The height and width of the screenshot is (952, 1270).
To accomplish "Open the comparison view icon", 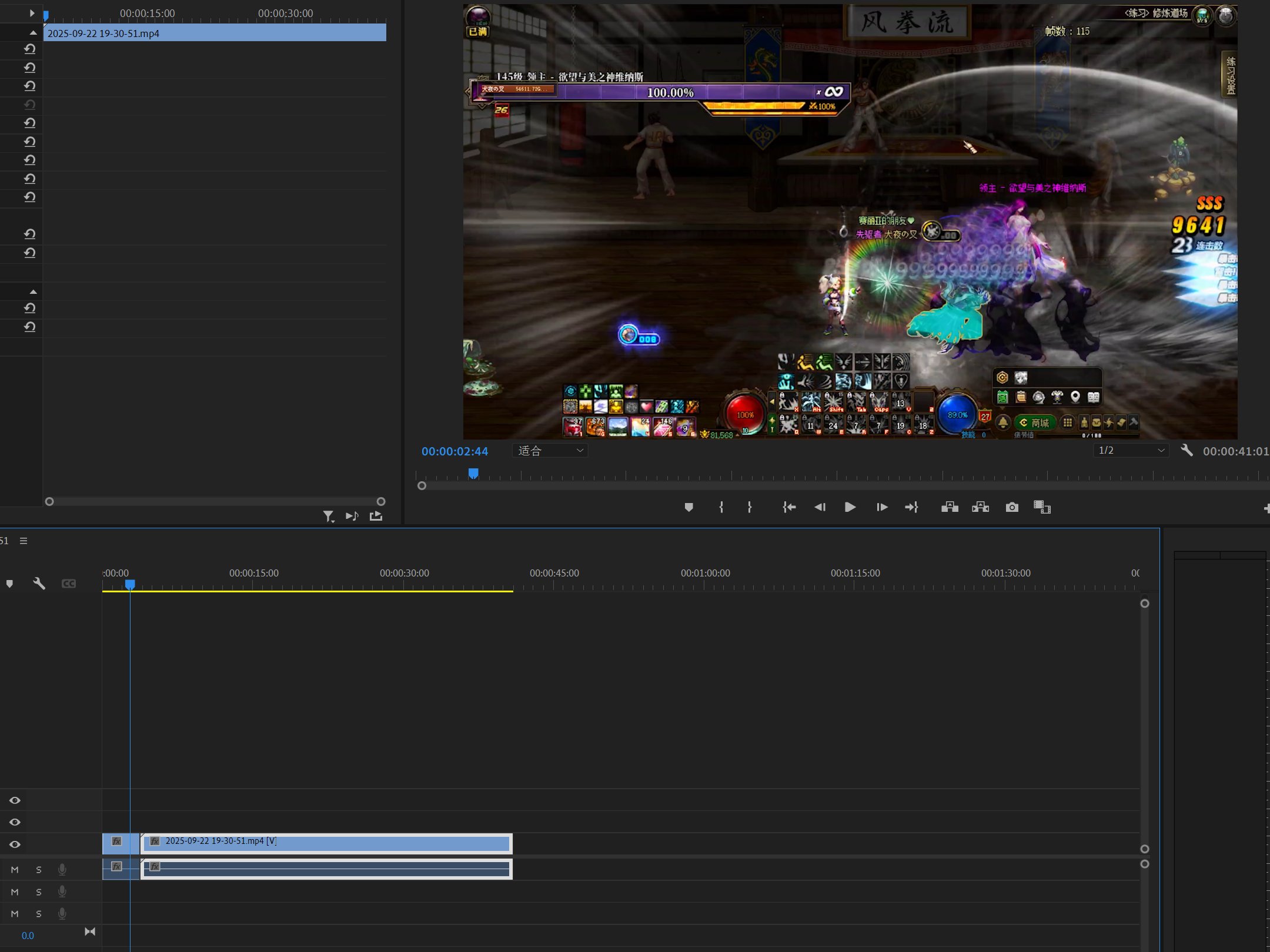I will (1042, 507).
